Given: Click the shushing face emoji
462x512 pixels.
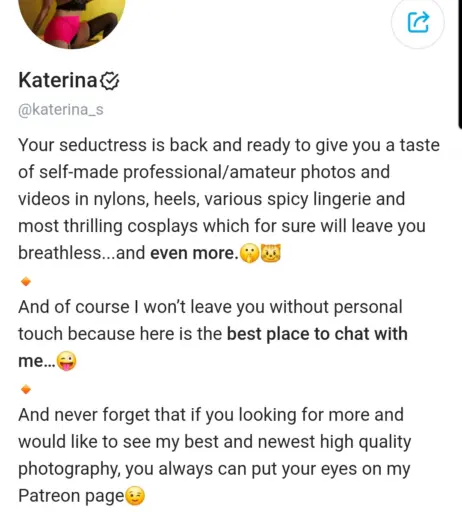Looking at the screenshot, I should [250, 253].
